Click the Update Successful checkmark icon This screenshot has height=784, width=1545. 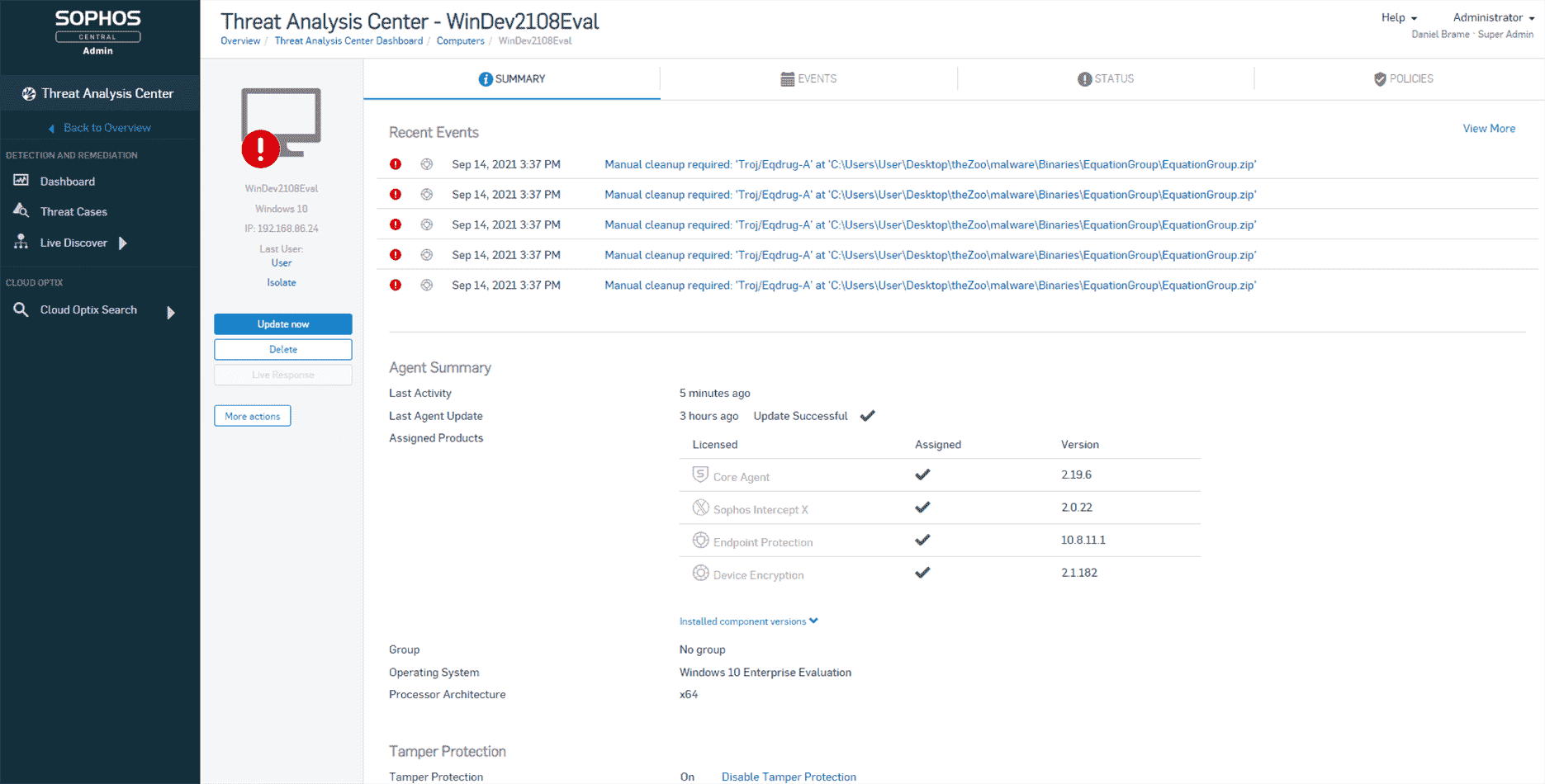[x=867, y=416]
